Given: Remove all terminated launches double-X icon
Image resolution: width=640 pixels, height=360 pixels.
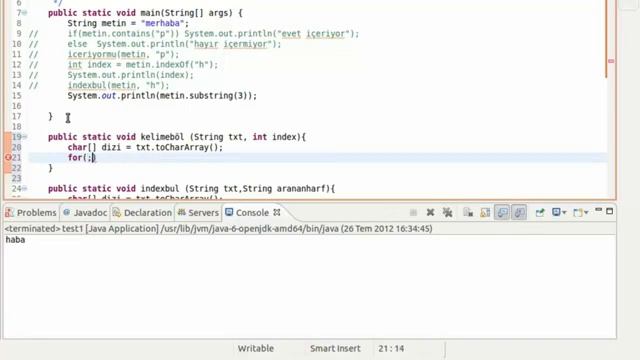Looking at the screenshot, I should tap(447, 212).
